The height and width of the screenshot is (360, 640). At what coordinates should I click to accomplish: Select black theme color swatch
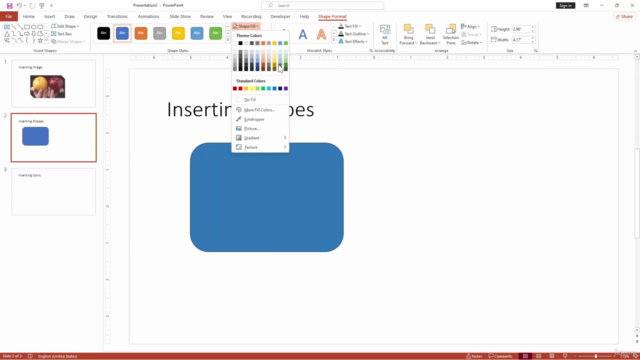pyautogui.click(x=240, y=43)
